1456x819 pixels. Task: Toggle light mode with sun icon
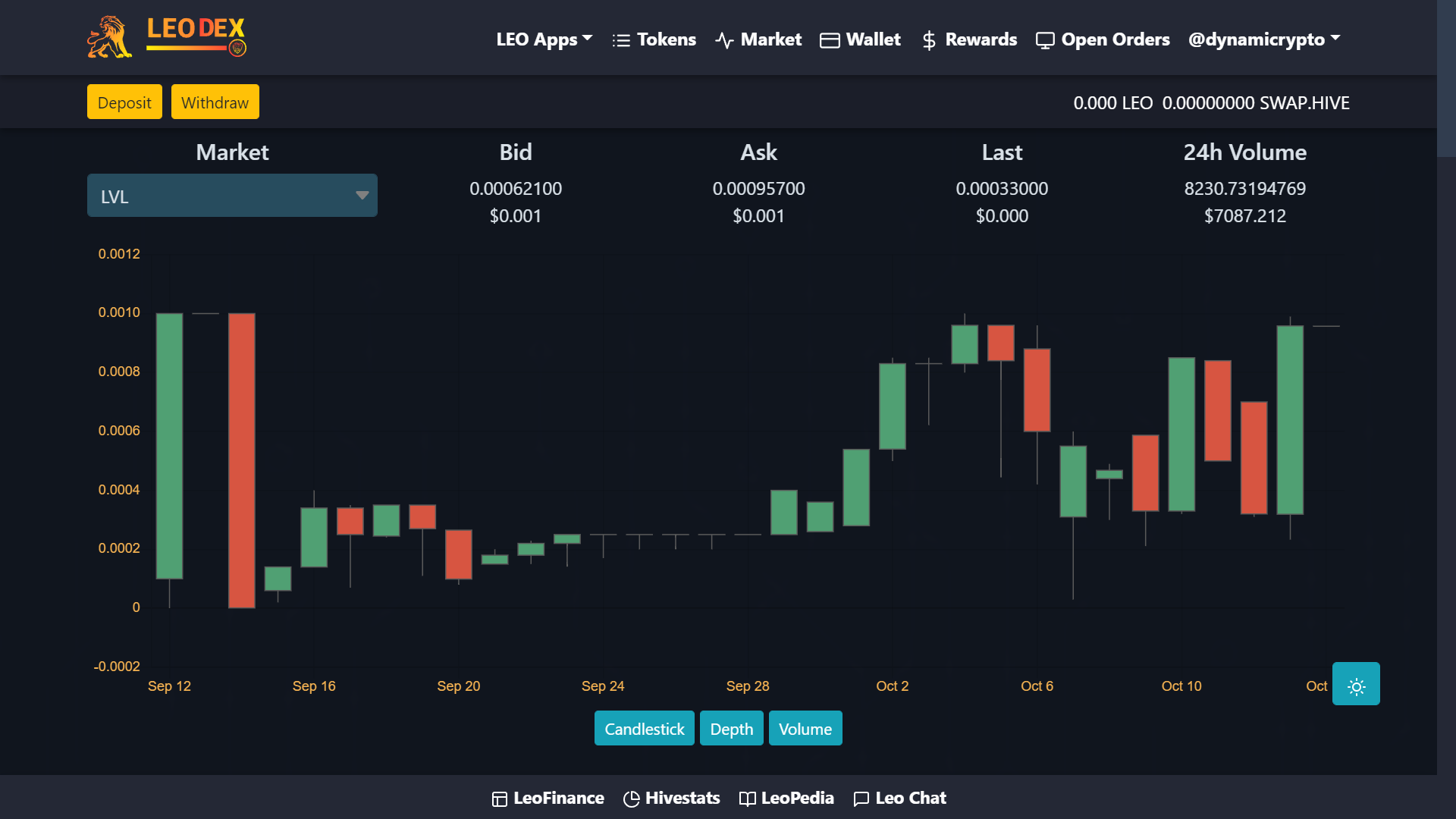pos(1356,684)
